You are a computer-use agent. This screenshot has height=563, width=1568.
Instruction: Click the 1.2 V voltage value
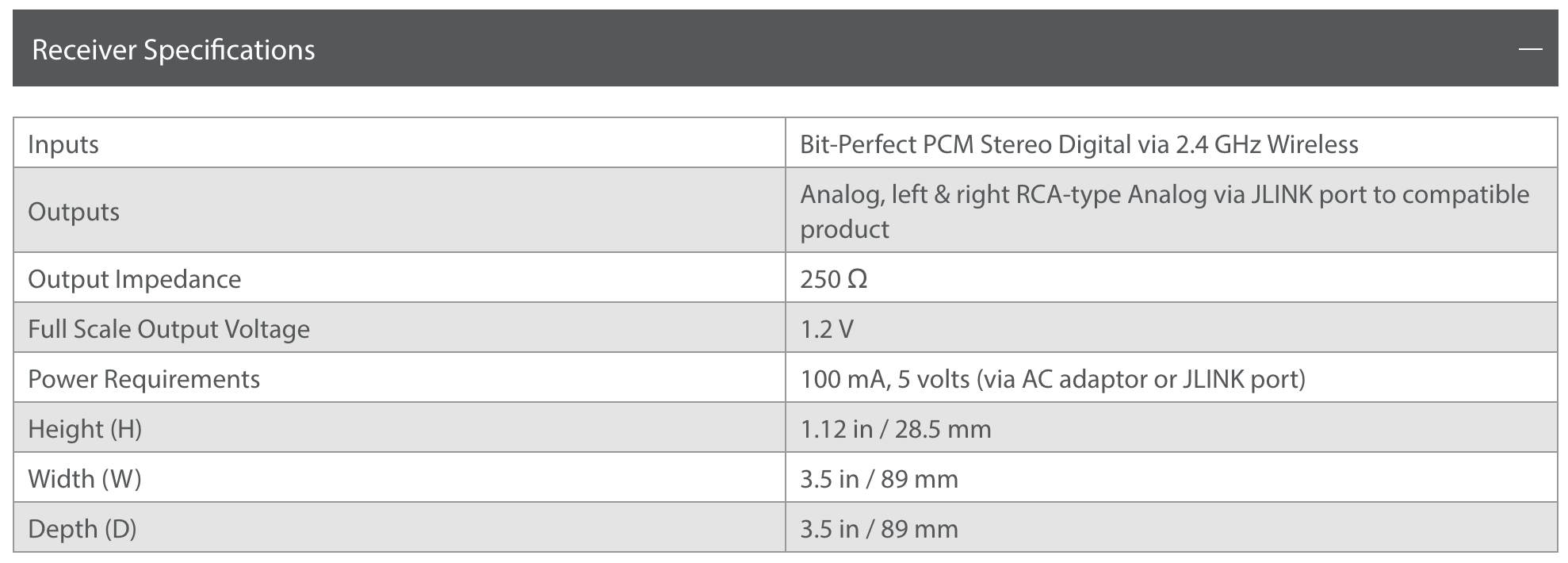(826, 329)
